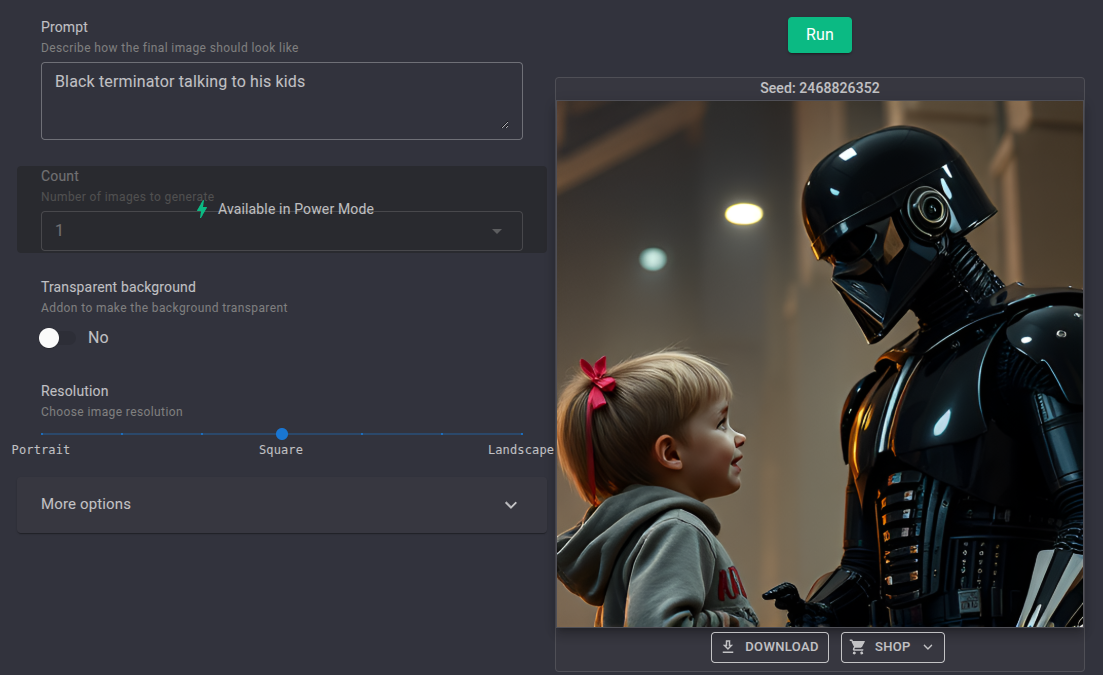Select the Portrait resolution label
Image resolution: width=1103 pixels, height=675 pixels.
pyautogui.click(x=41, y=450)
